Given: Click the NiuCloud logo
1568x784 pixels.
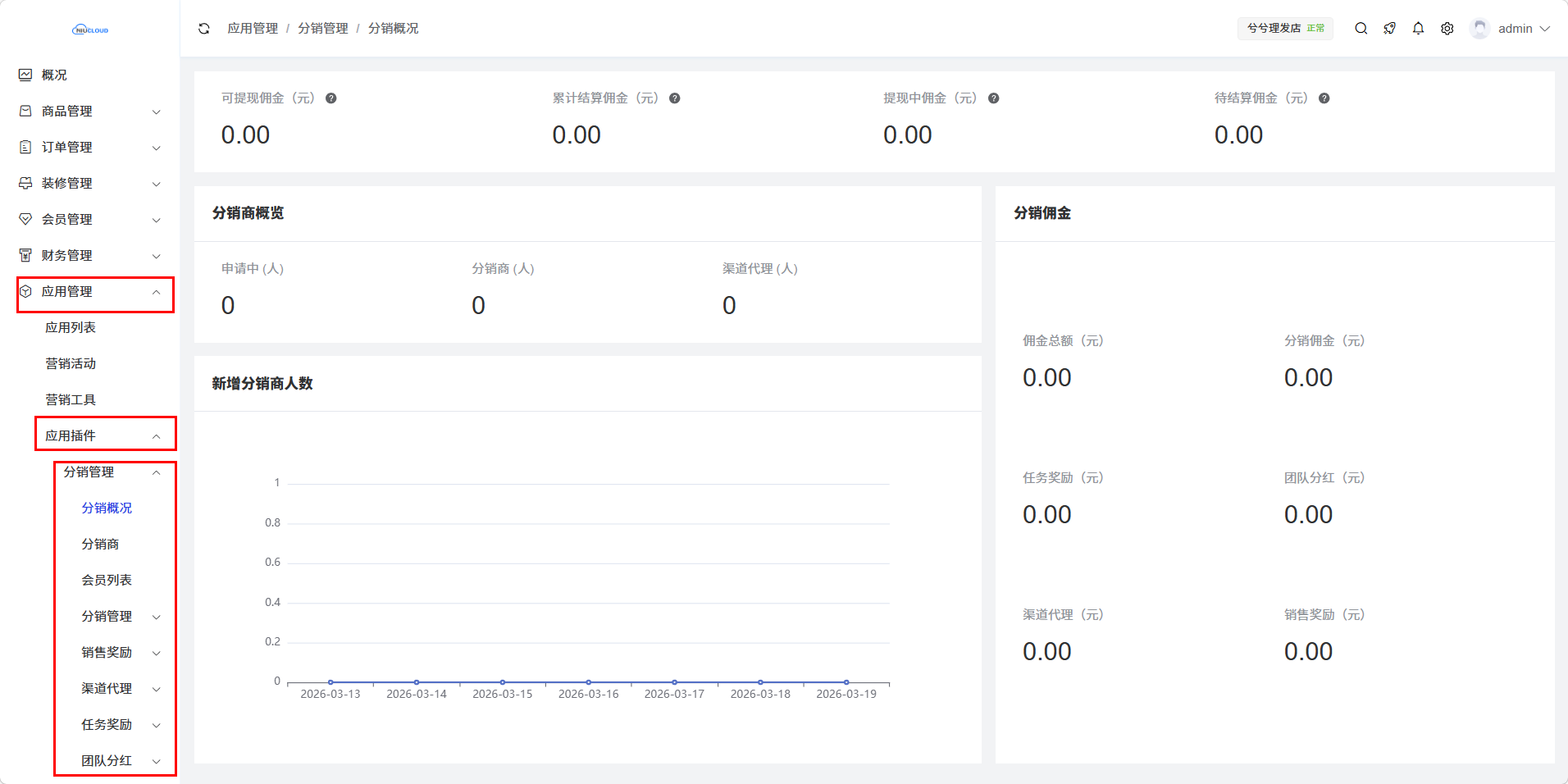Looking at the screenshot, I should pyautogui.click(x=90, y=30).
